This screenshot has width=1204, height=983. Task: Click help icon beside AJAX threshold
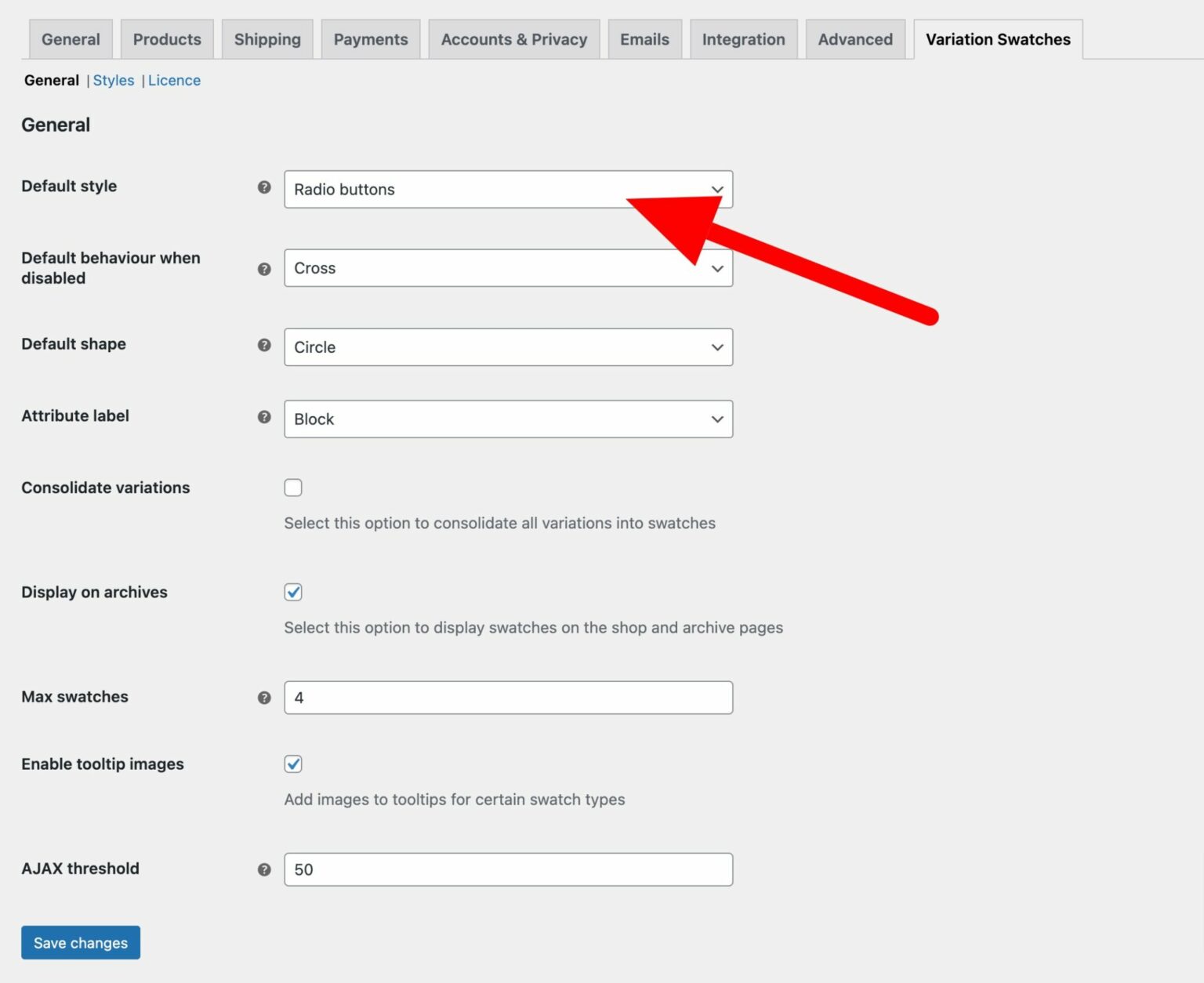pyautogui.click(x=264, y=869)
